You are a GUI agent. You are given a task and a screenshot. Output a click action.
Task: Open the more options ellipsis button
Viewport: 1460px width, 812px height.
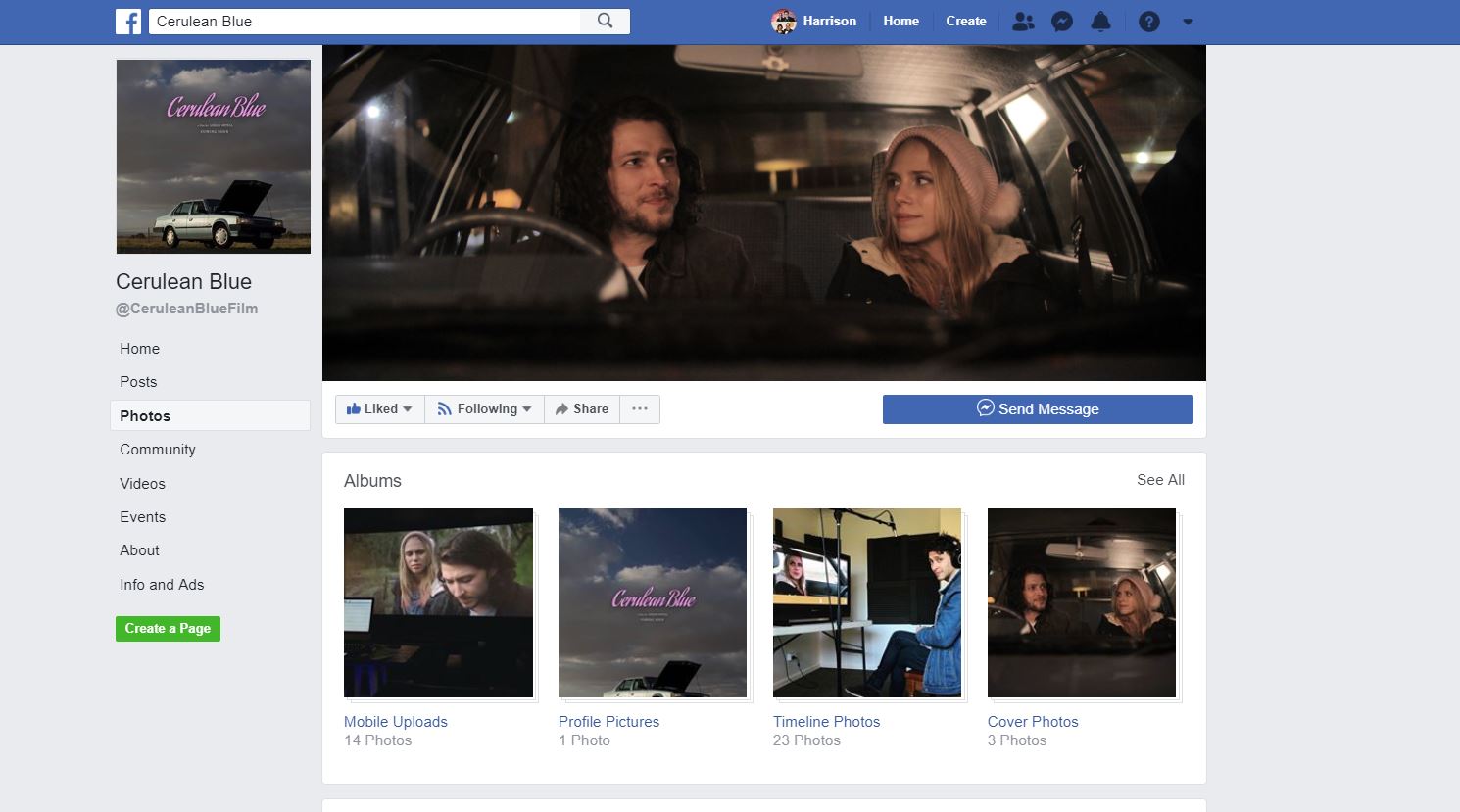640,409
